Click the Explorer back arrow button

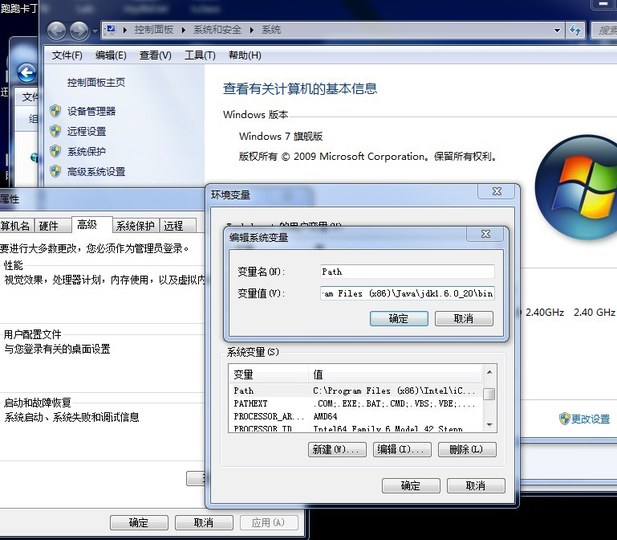tap(57, 30)
